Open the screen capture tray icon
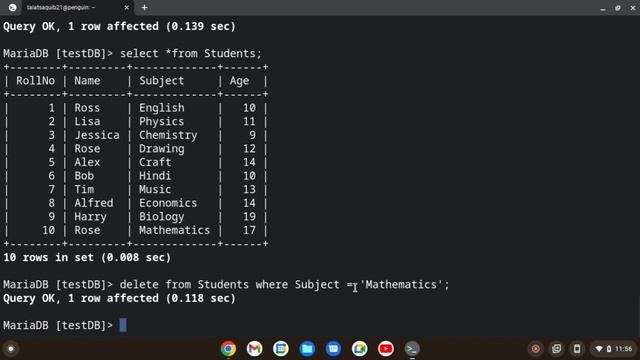The image size is (640, 360). coord(556,349)
